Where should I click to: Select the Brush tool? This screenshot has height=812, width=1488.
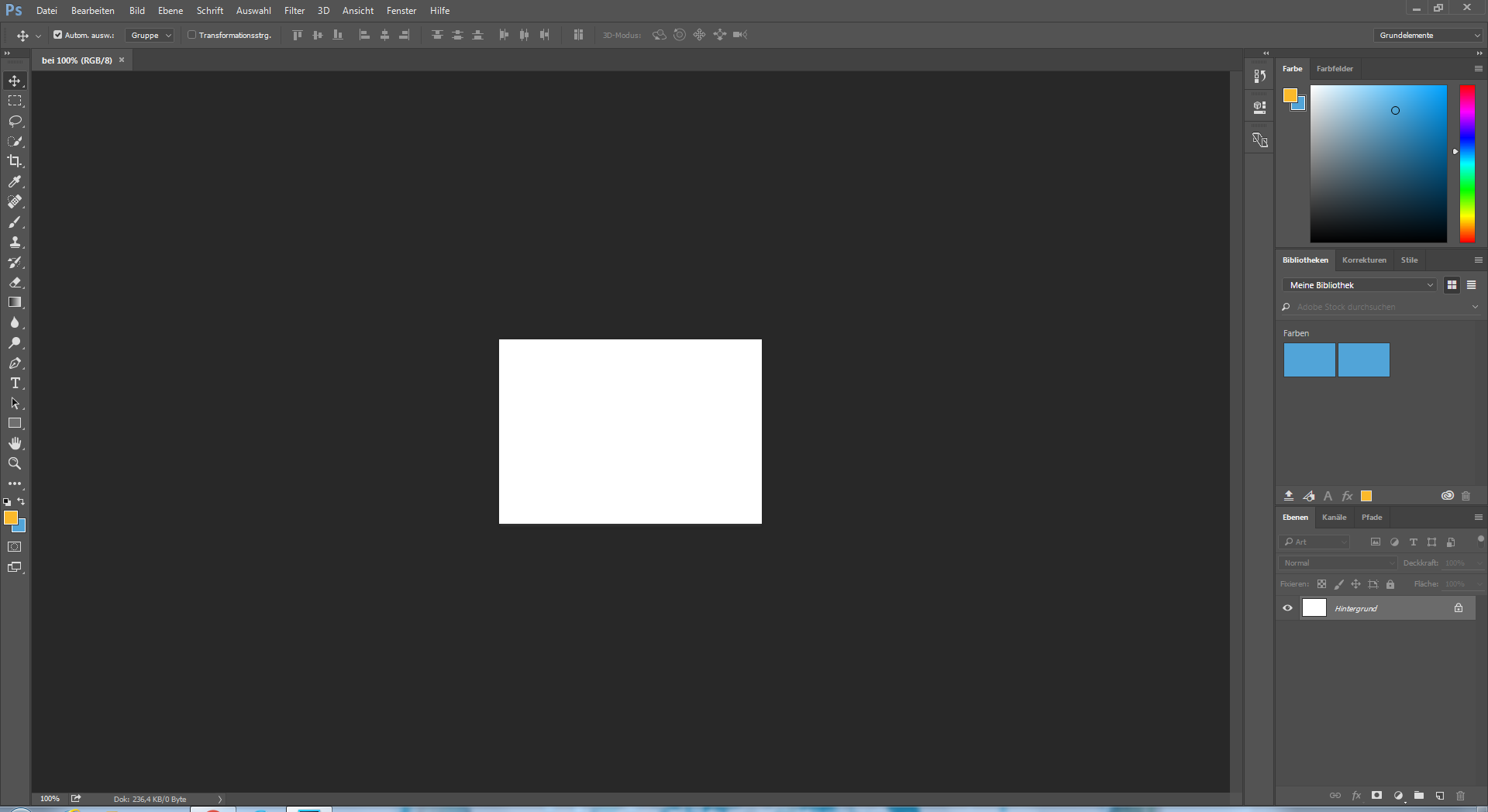pyautogui.click(x=15, y=222)
